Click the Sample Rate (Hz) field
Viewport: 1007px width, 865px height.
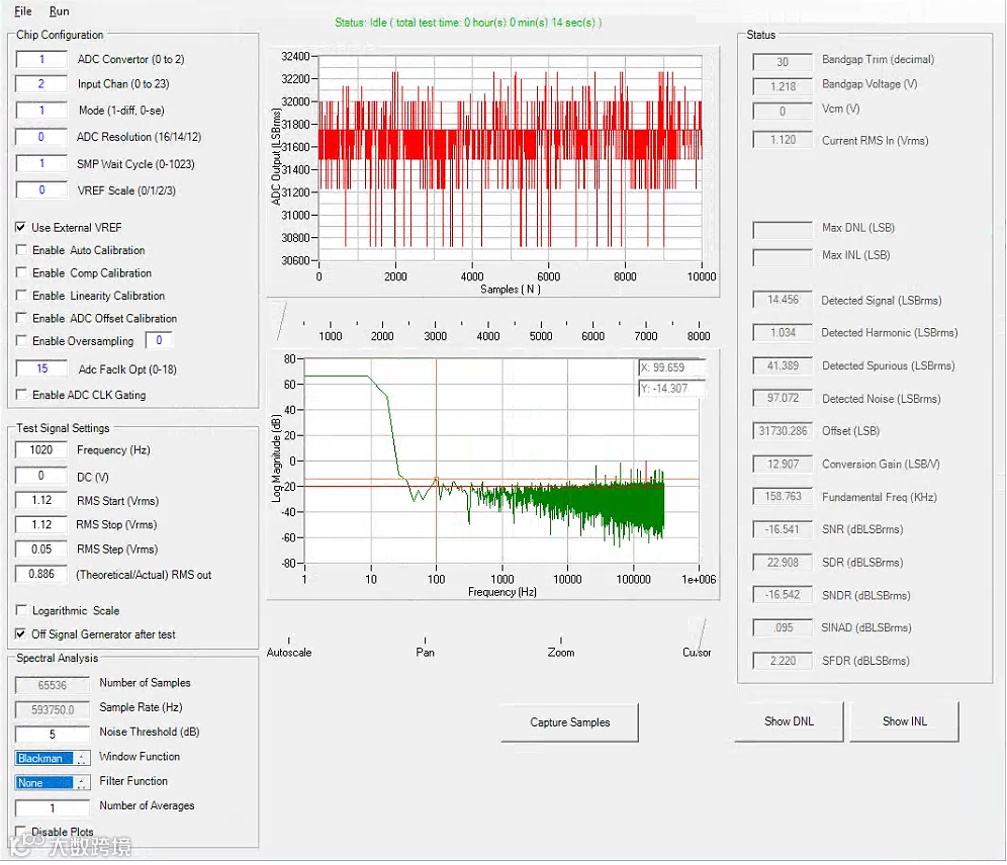pyautogui.click(x=52, y=710)
